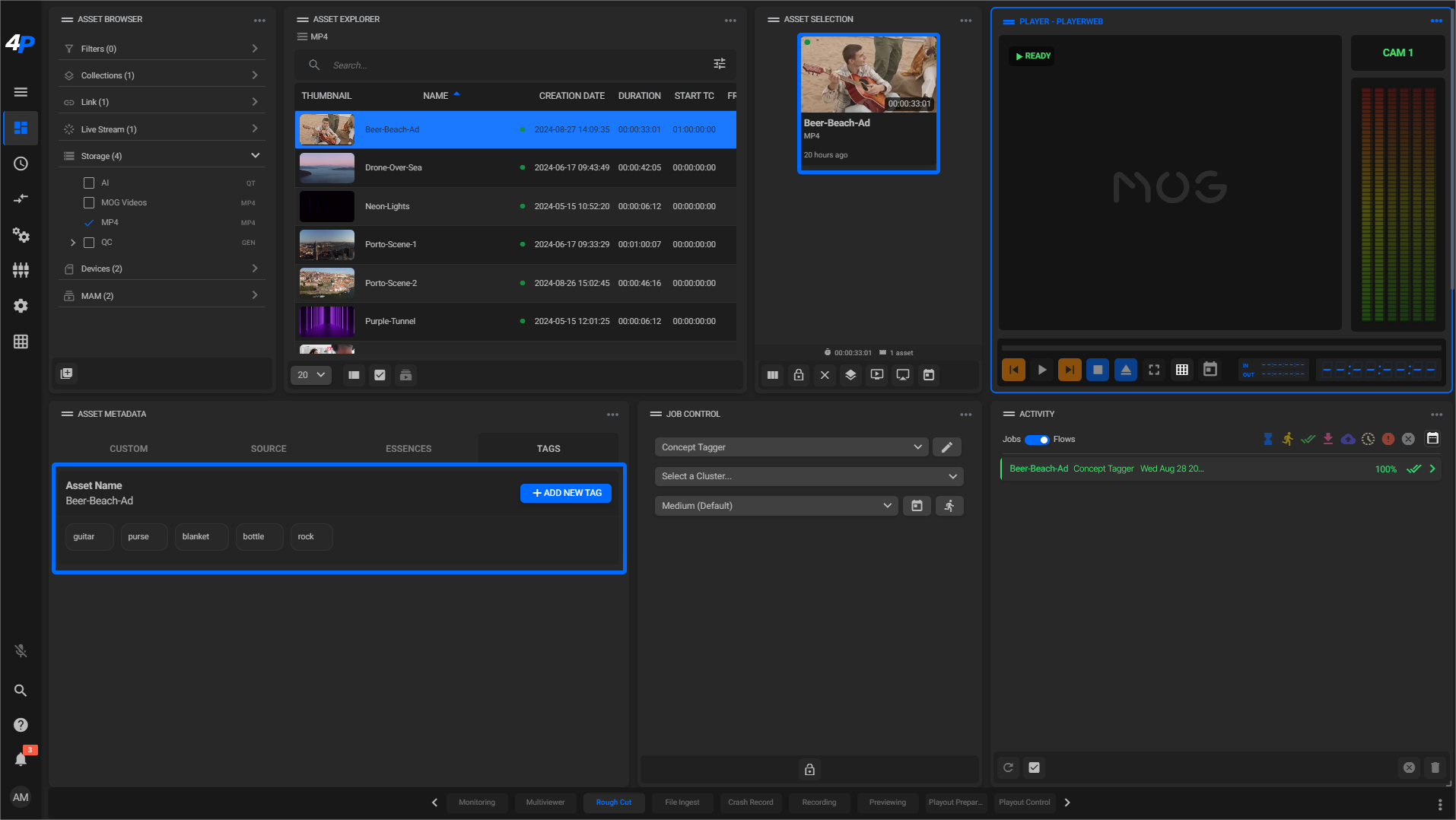Click the go-to-start button in player
Screen dimensions: 1456x820
point(1013,370)
